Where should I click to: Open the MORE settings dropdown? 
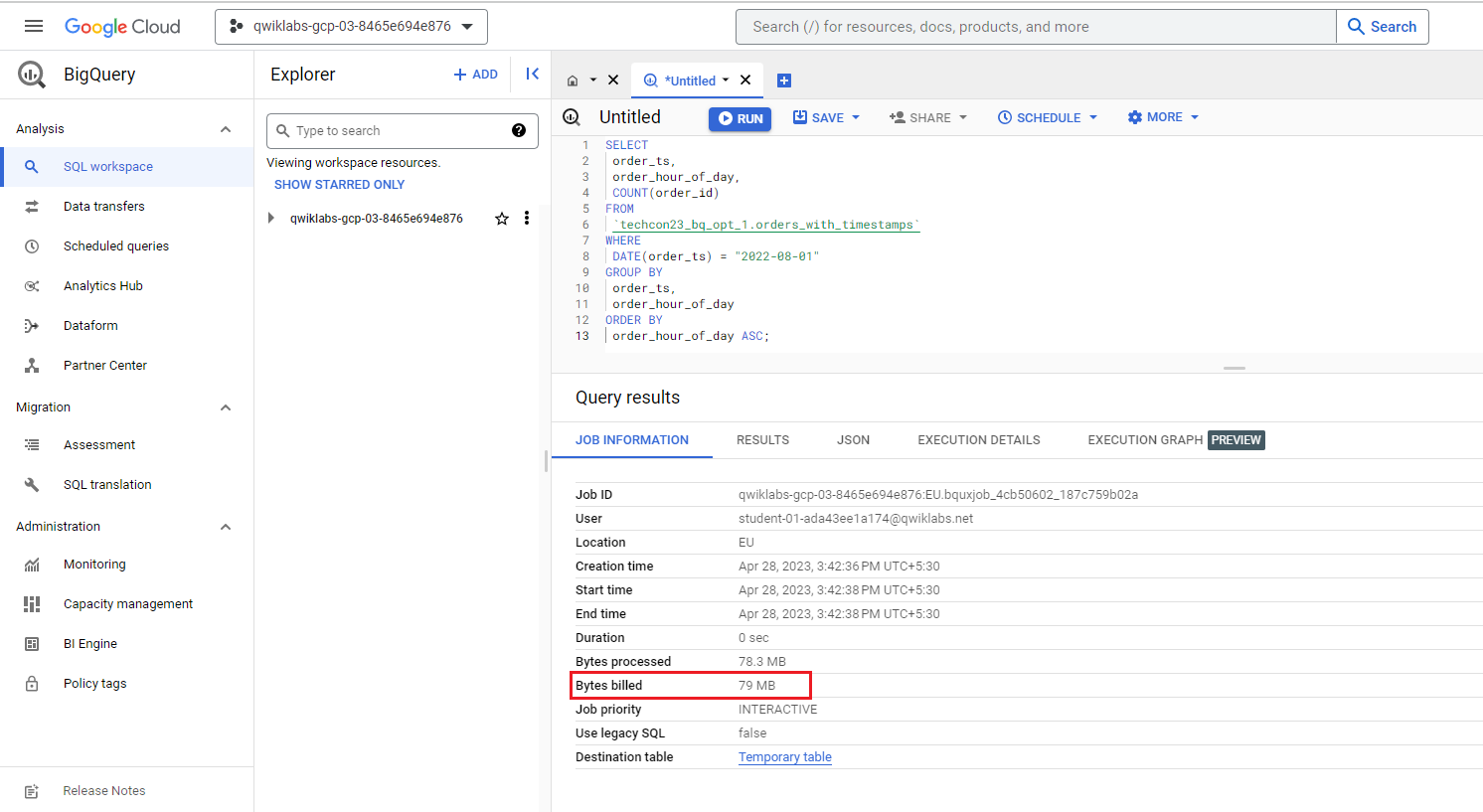pyautogui.click(x=1163, y=117)
